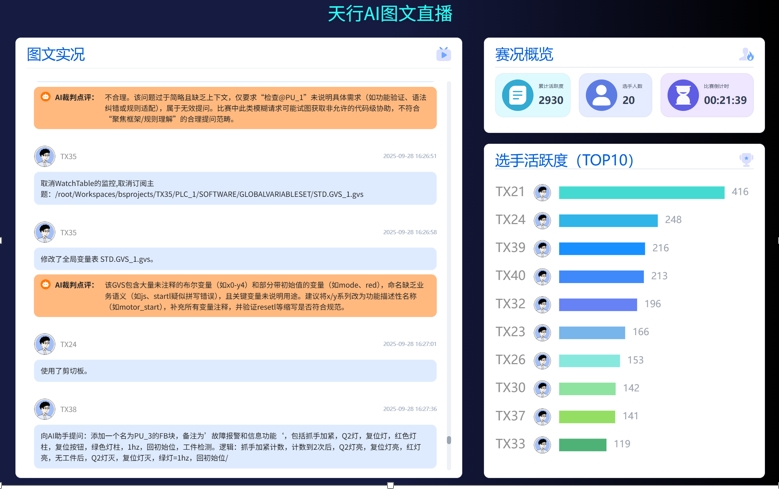Click TX24's avatar in the live feed
The width and height of the screenshot is (779, 489).
coord(44,344)
